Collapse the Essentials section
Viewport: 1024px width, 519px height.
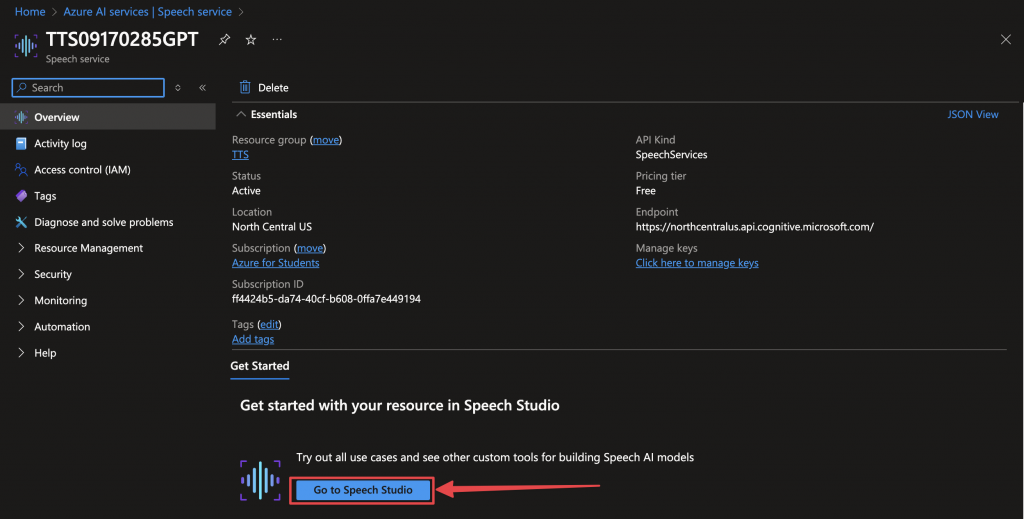coord(242,115)
